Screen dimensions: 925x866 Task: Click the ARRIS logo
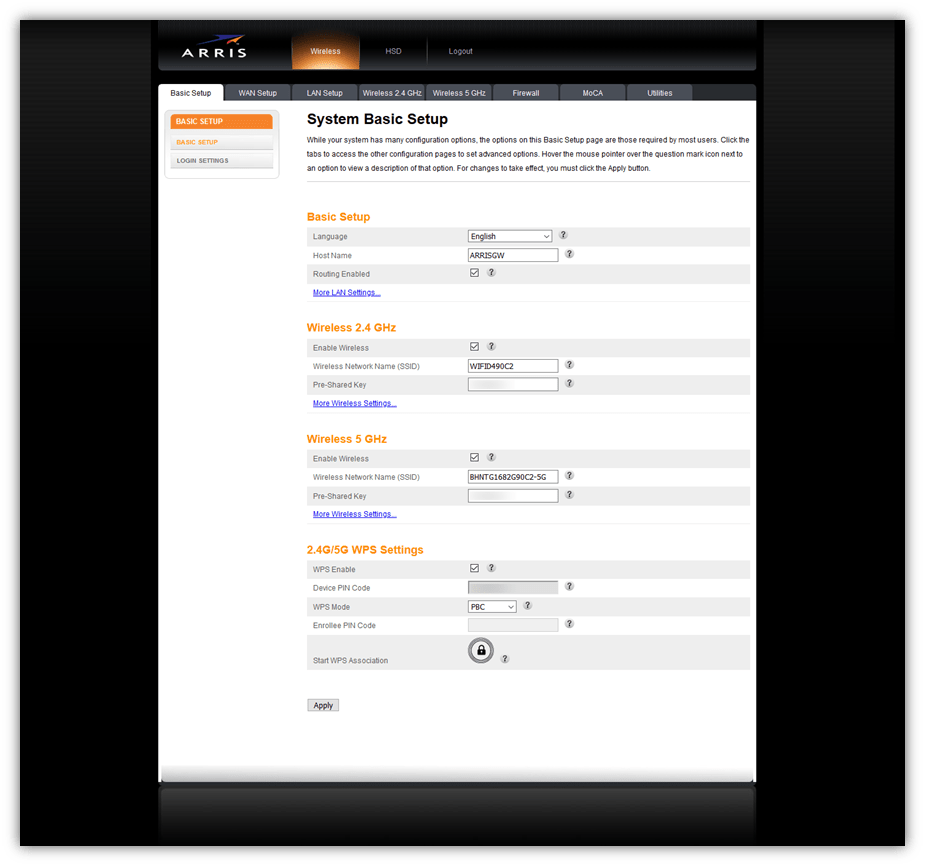pos(214,47)
